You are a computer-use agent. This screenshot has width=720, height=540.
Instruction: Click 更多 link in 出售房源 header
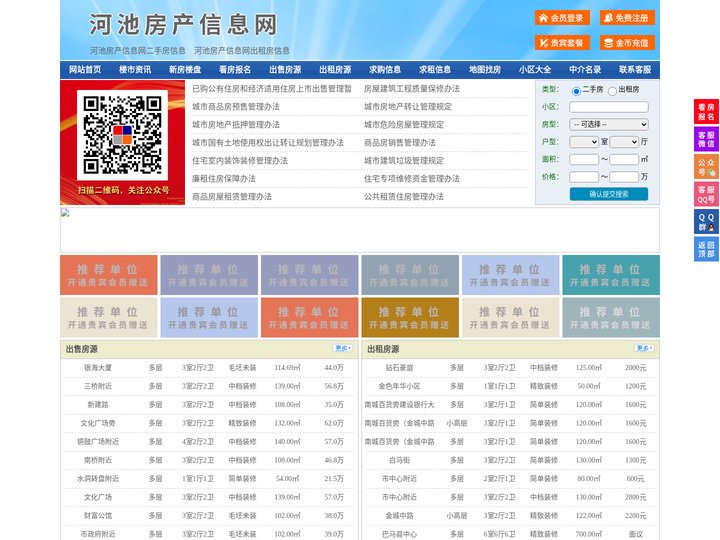click(343, 349)
